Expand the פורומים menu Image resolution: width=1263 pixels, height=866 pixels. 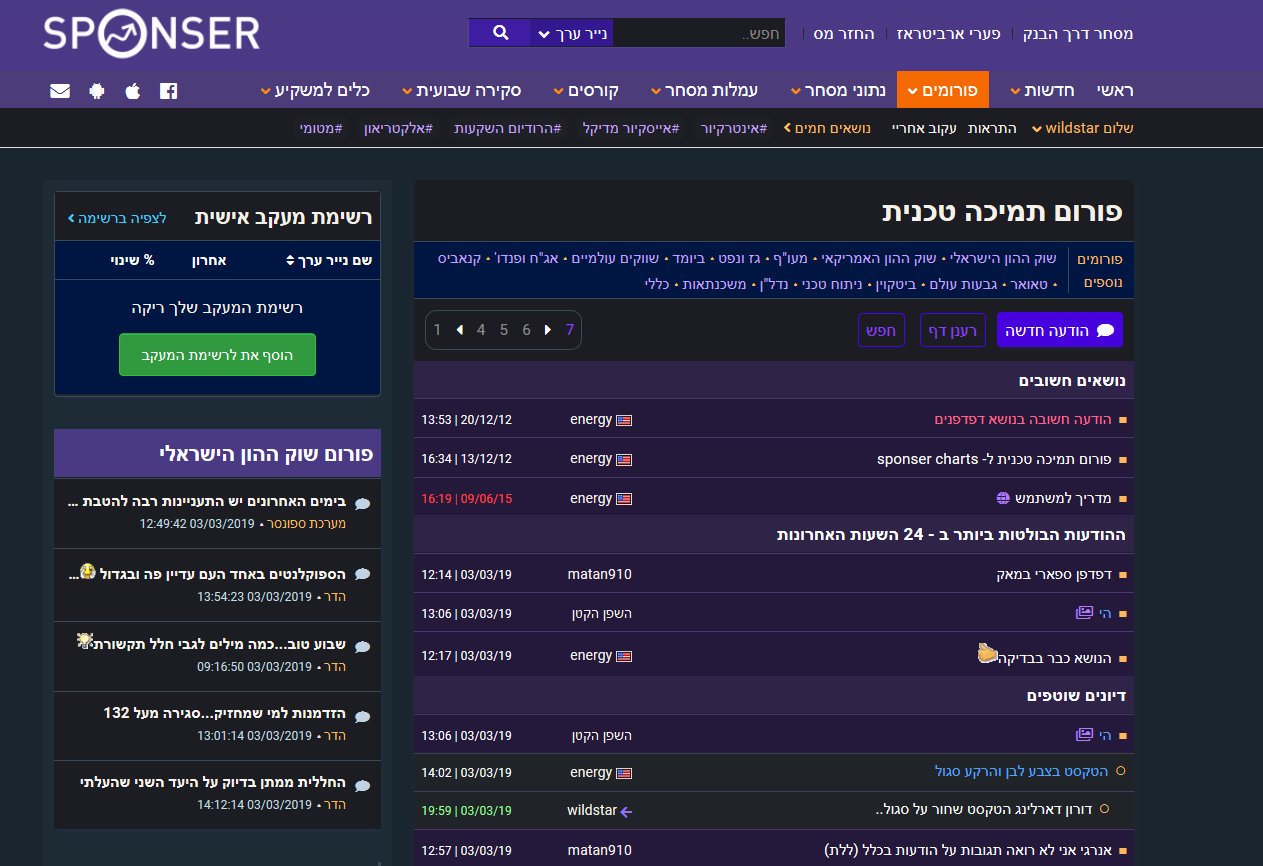pyautogui.click(x=943, y=90)
